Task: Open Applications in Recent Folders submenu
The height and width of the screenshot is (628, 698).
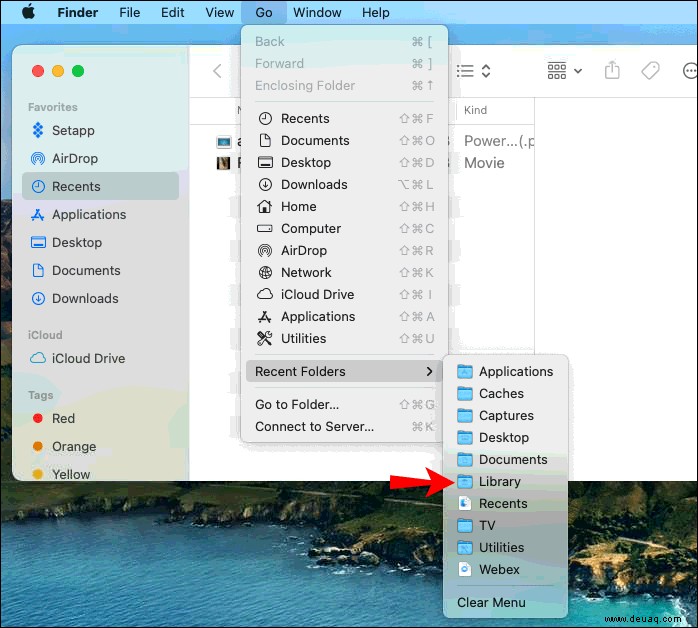Action: click(x=505, y=372)
